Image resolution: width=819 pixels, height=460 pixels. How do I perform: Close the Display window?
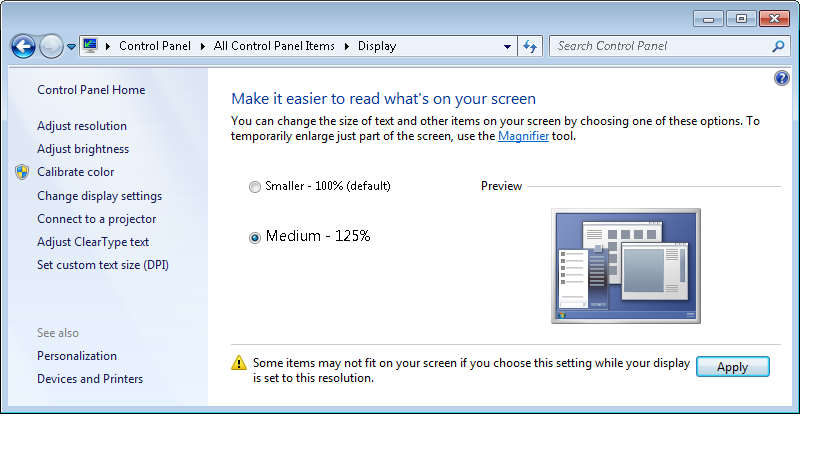click(775, 19)
